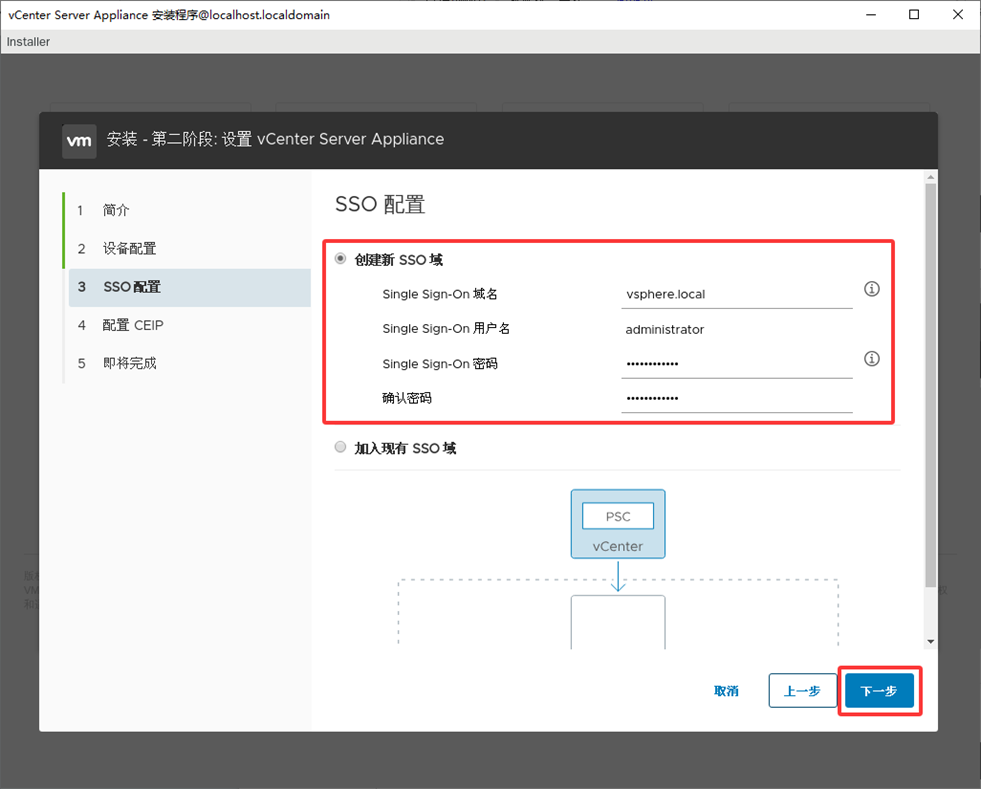Open step 5 即将完成

[129, 363]
